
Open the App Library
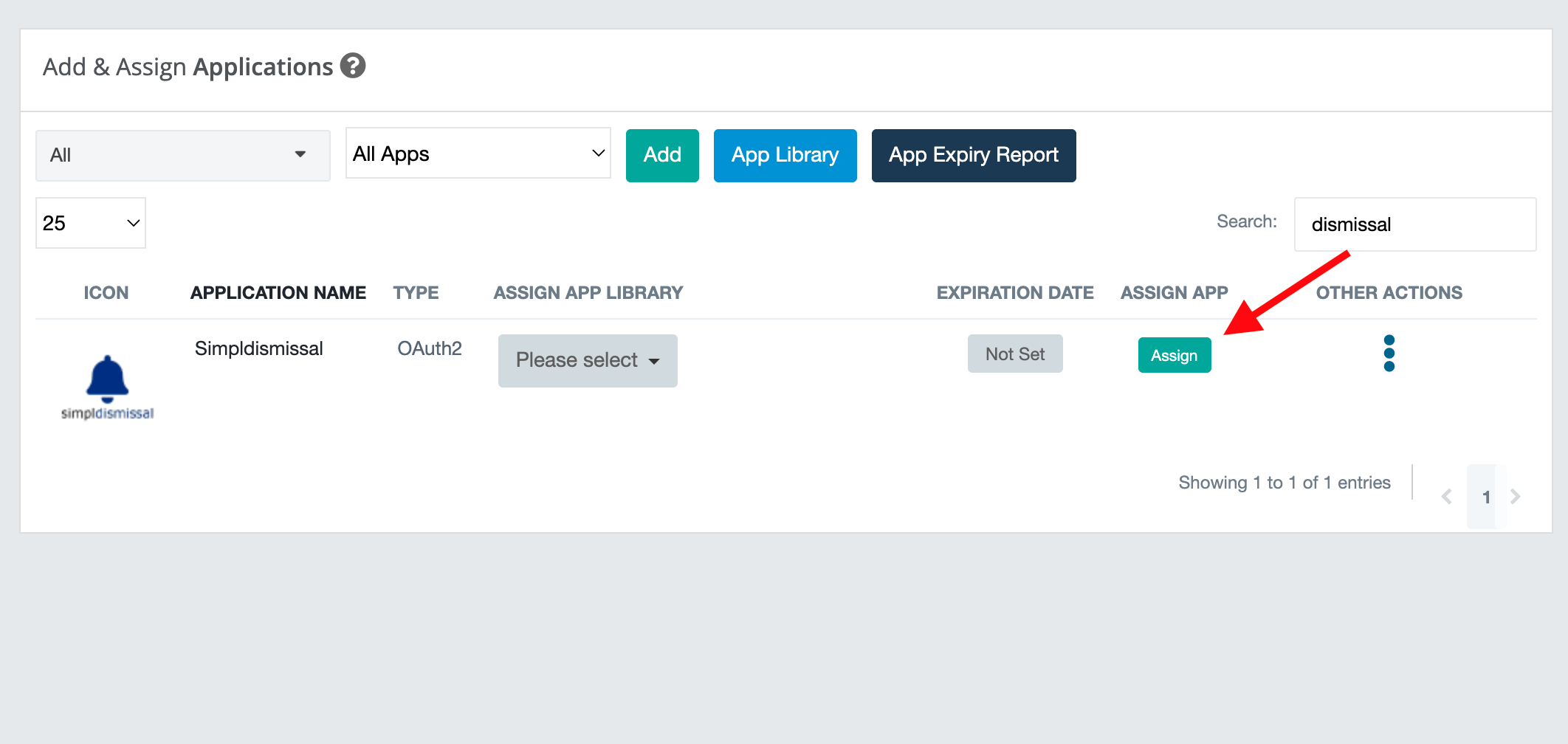point(785,155)
